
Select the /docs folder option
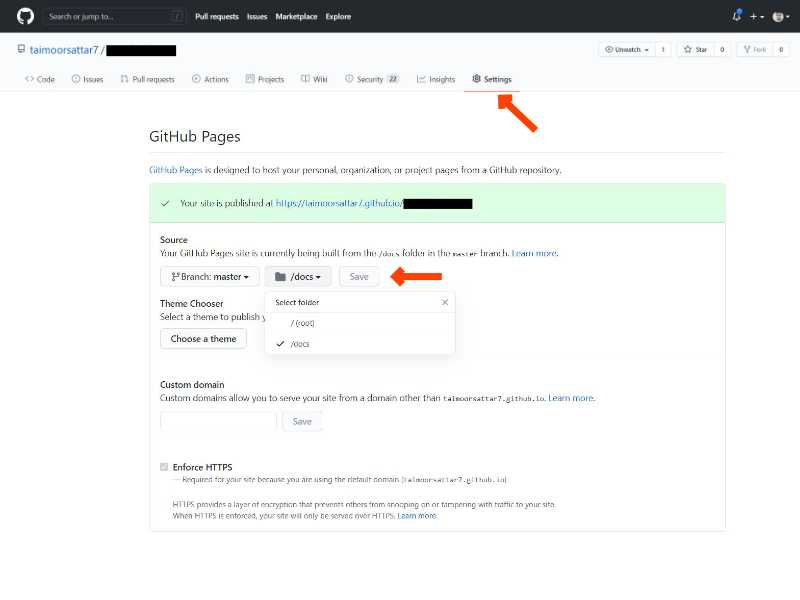pyautogui.click(x=300, y=343)
